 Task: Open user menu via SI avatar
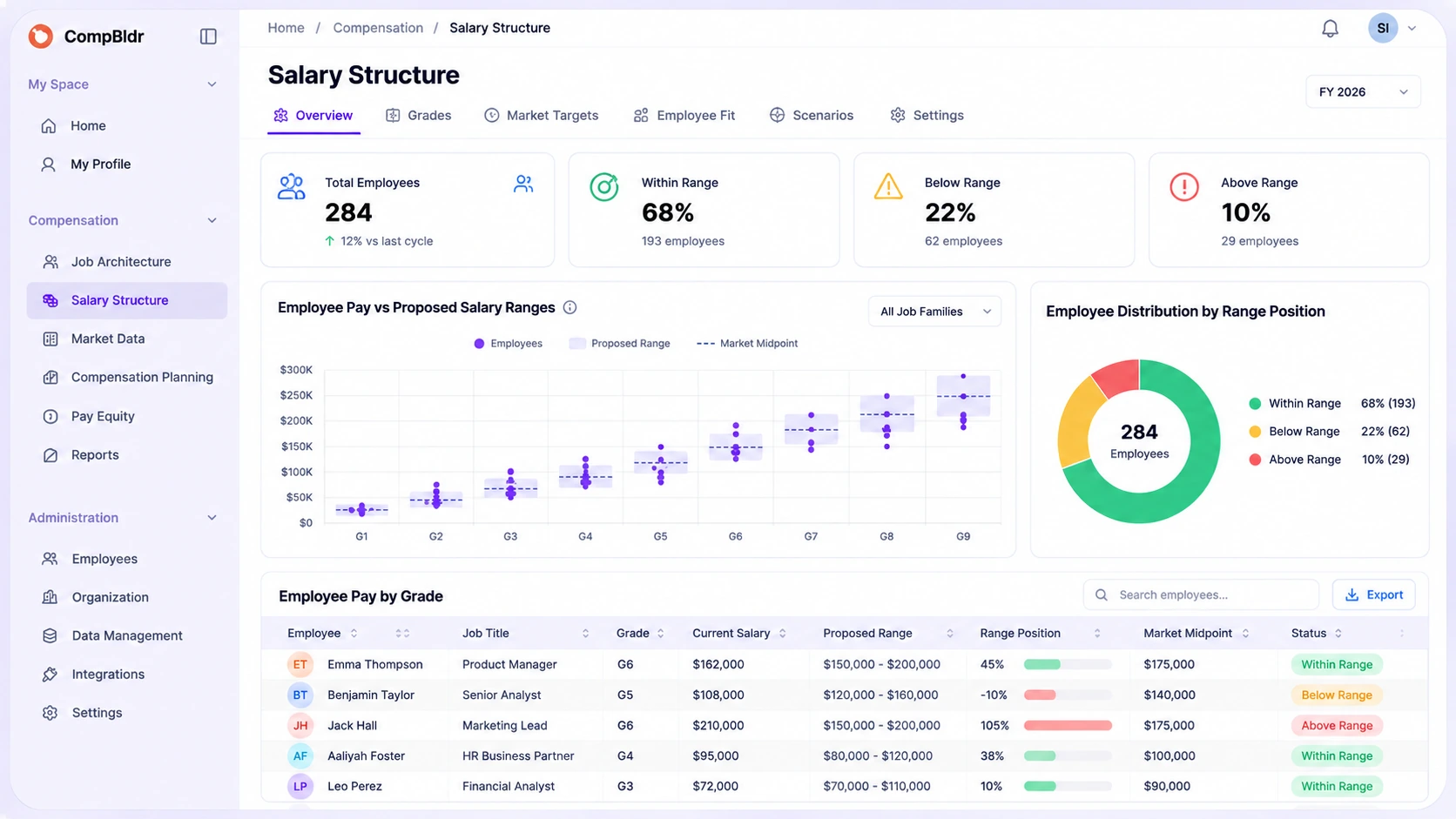[x=1383, y=28]
